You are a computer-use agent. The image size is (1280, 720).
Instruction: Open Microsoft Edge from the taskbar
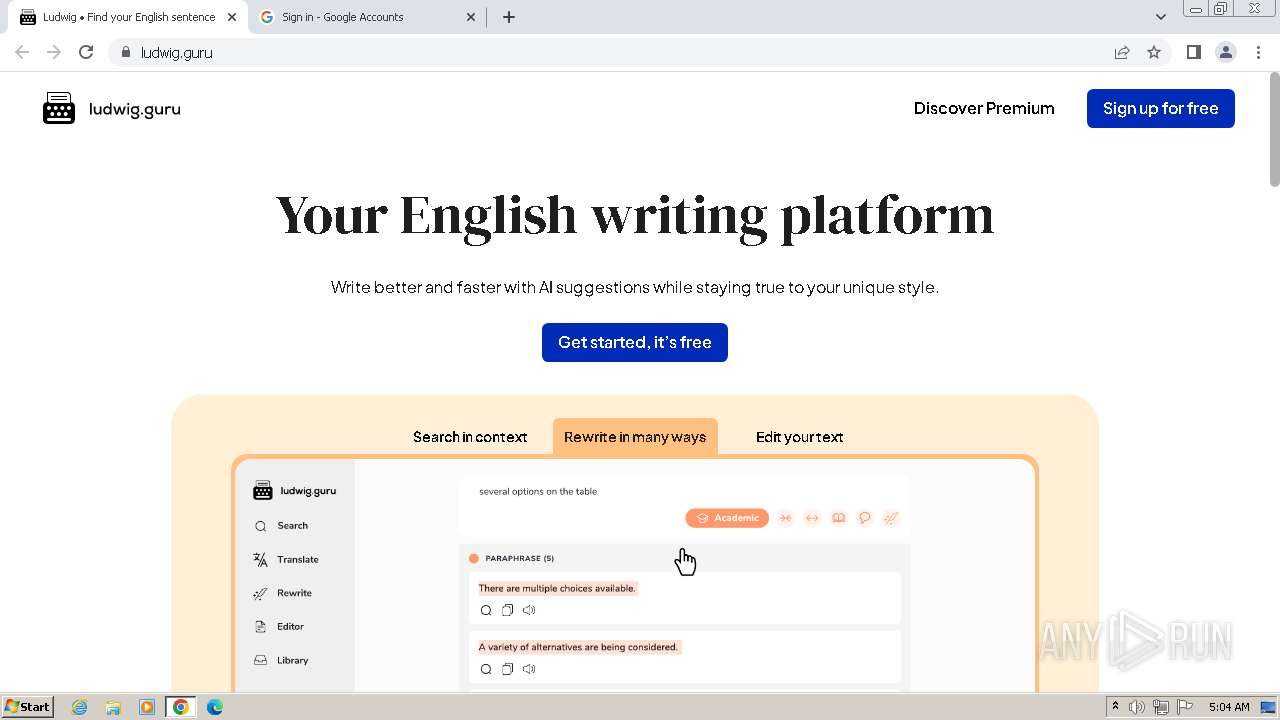click(215, 707)
